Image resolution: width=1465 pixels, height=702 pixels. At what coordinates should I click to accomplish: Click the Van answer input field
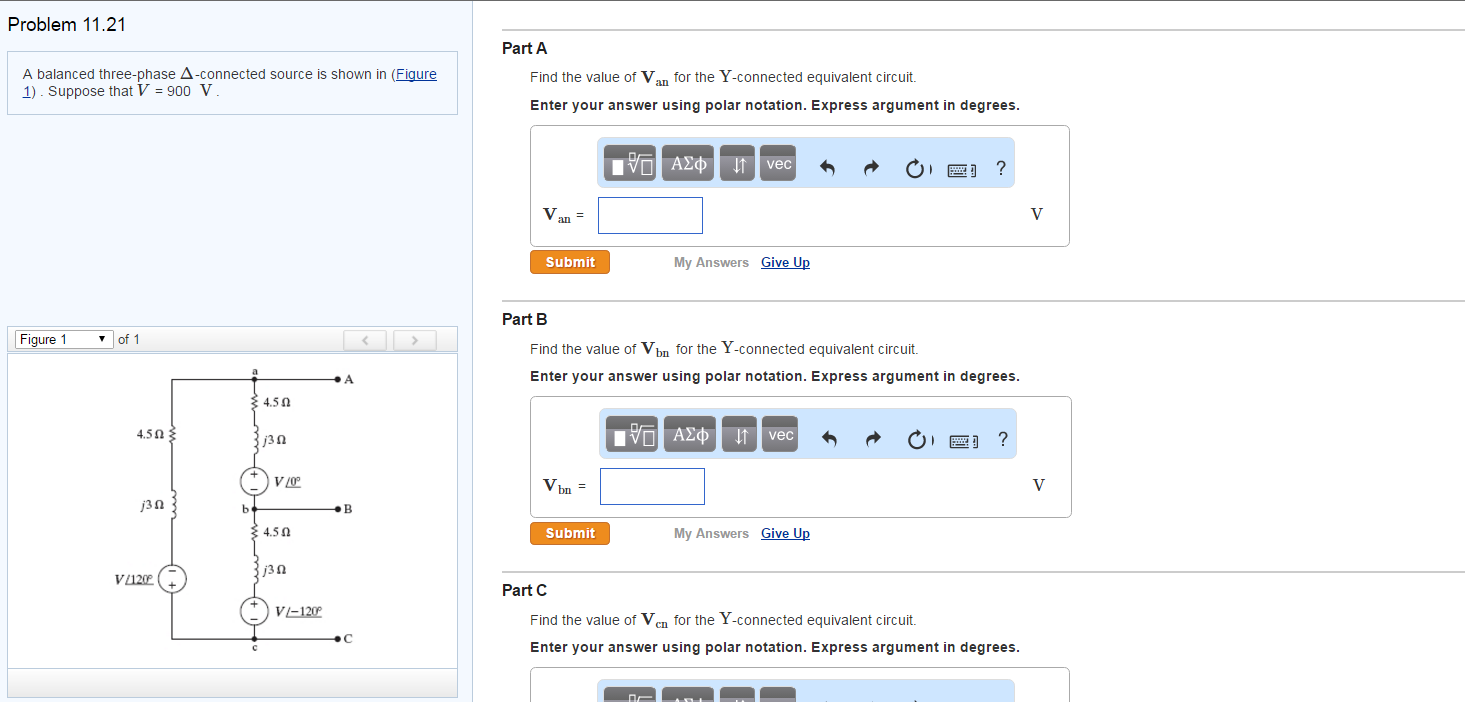coord(650,215)
